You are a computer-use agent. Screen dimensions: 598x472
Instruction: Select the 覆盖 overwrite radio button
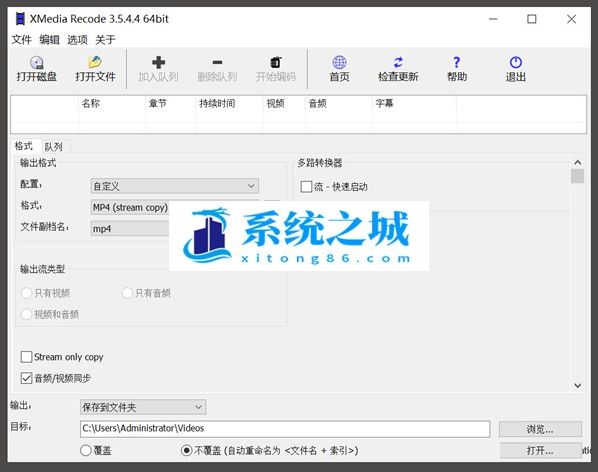[x=86, y=451]
